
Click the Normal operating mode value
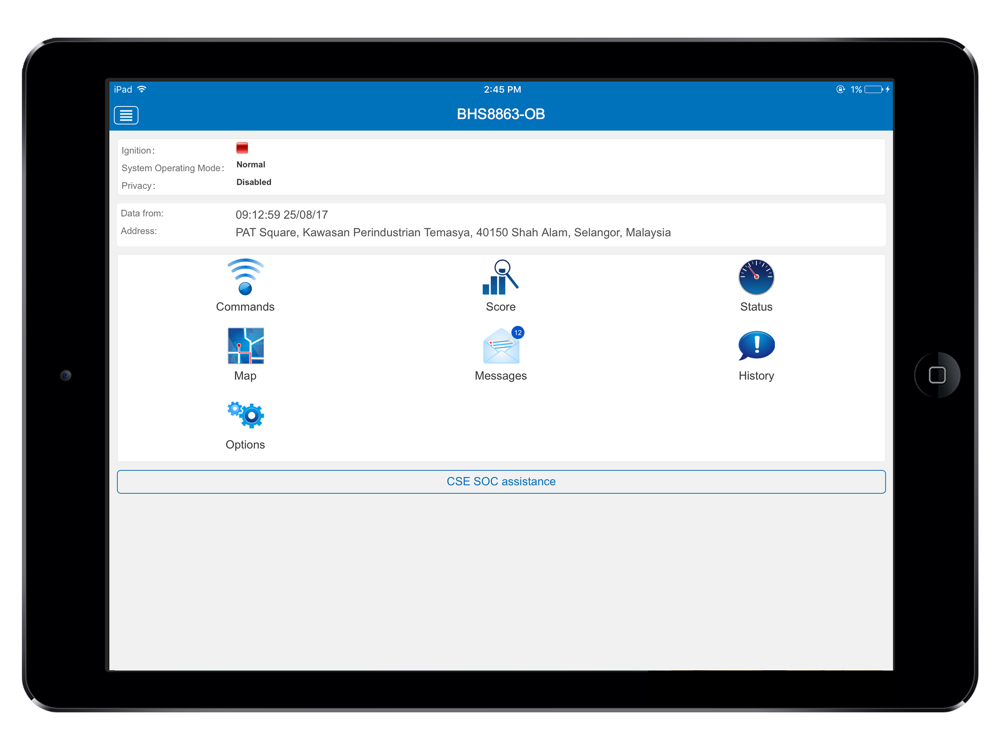tap(251, 165)
